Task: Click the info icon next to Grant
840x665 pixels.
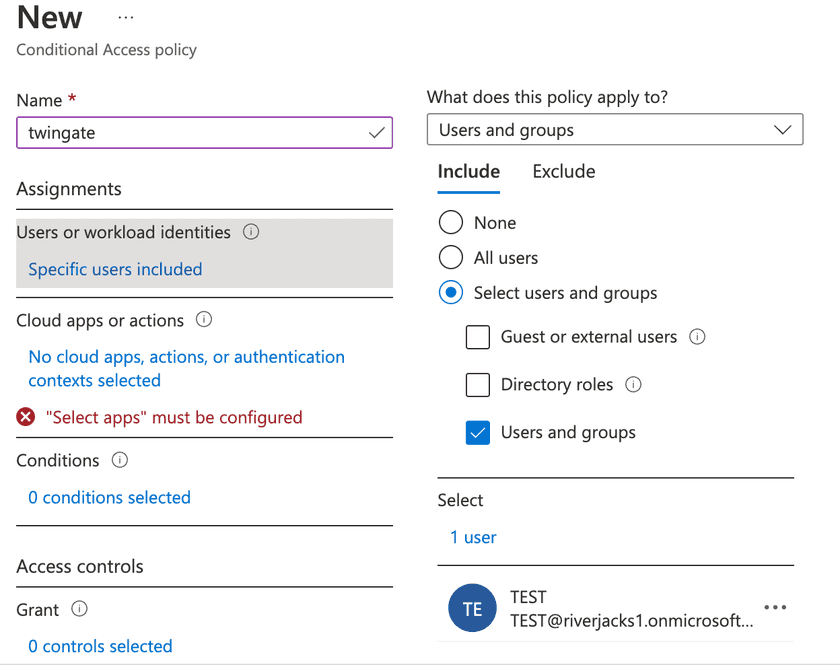Action: click(x=80, y=609)
